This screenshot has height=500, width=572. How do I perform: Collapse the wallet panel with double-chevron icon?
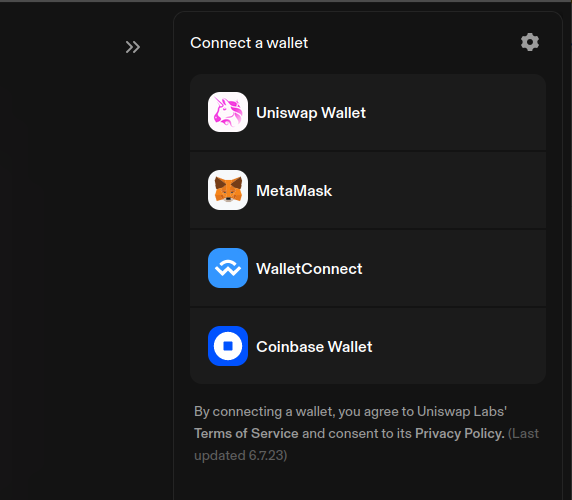(x=133, y=47)
